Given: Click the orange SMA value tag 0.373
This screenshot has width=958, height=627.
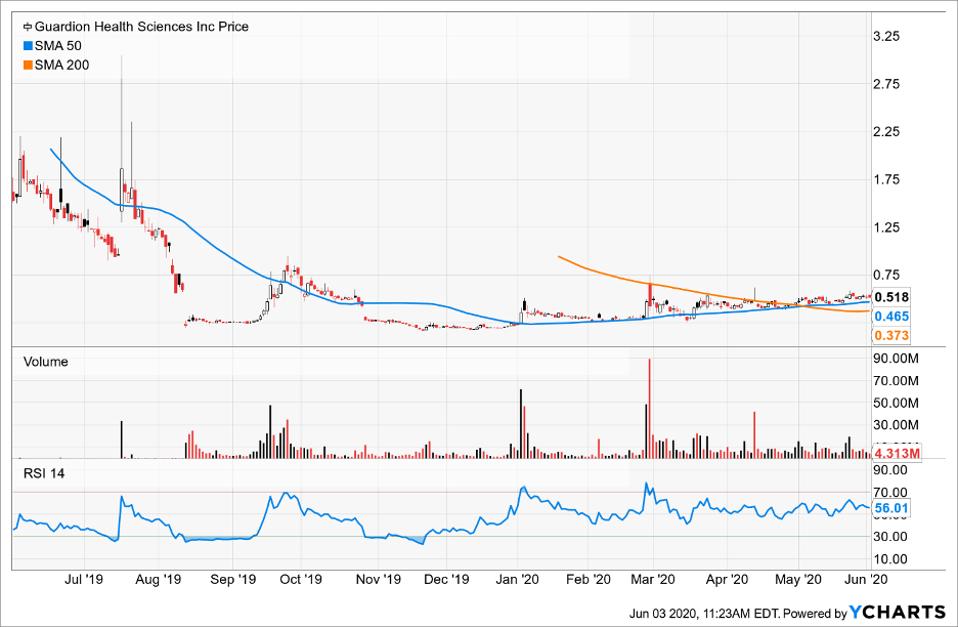Looking at the screenshot, I should click(891, 336).
